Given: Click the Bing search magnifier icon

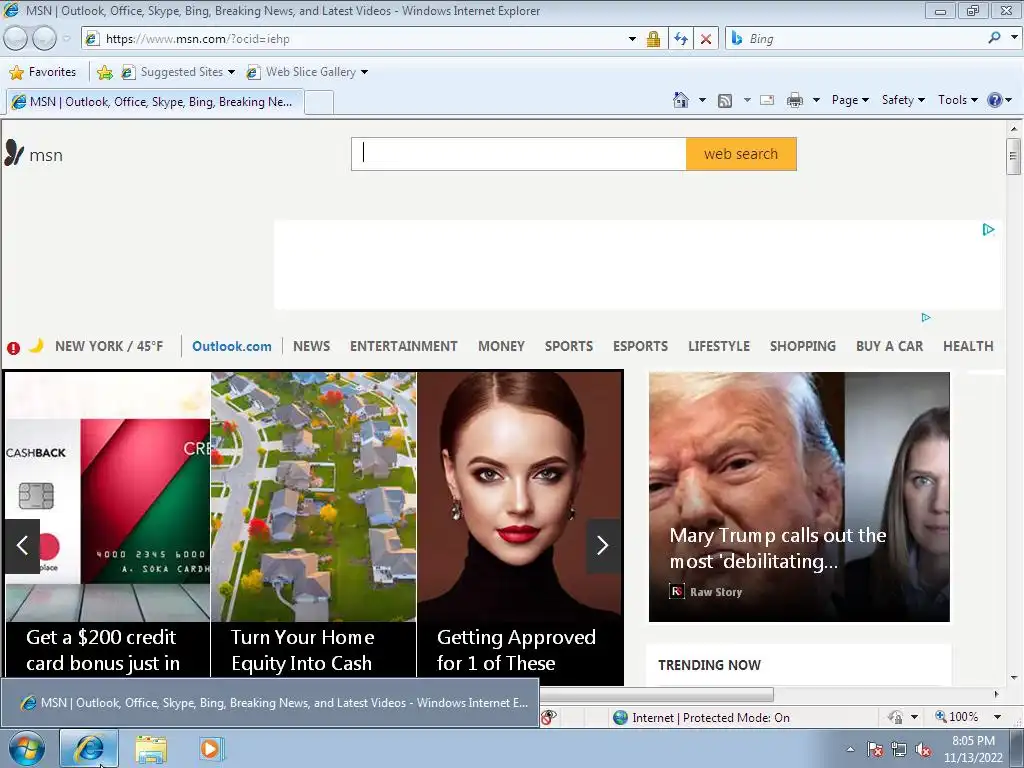Looking at the screenshot, I should pyautogui.click(x=994, y=38).
